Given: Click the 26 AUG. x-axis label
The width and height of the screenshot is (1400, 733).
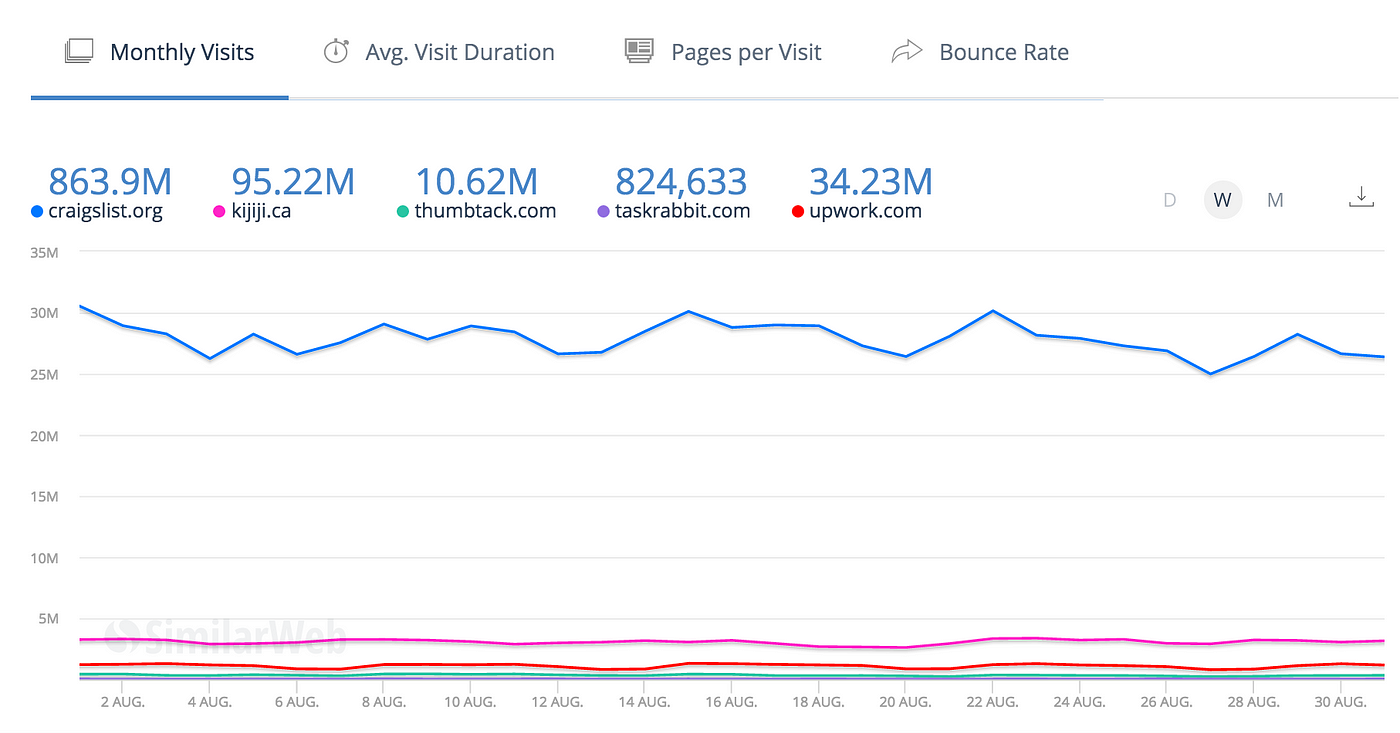Looking at the screenshot, I should (x=1165, y=702).
